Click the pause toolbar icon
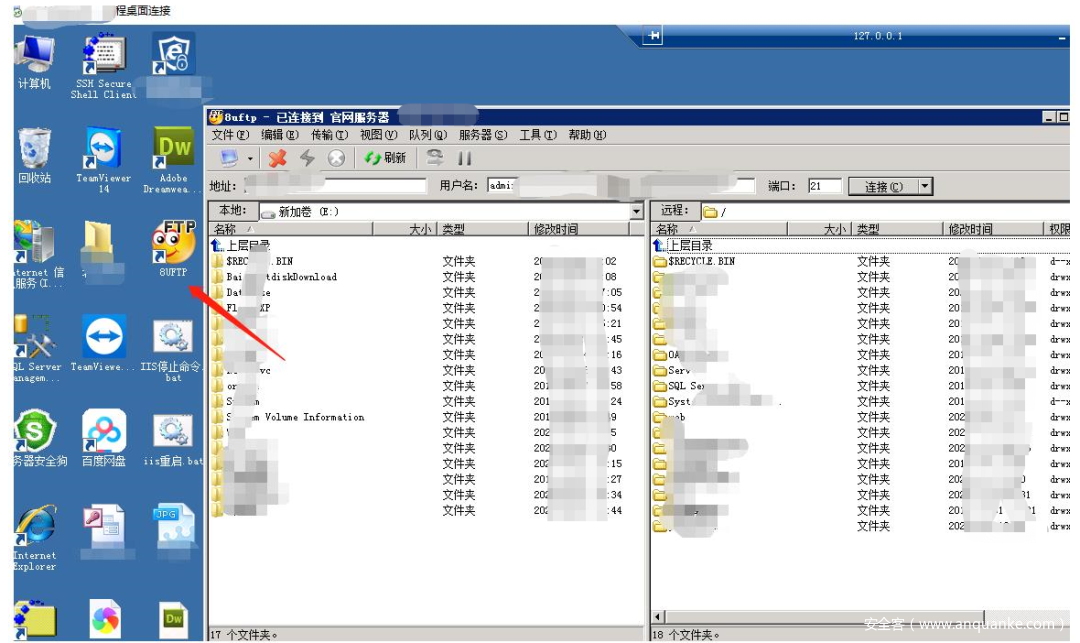The image size is (1080, 643). [x=465, y=158]
